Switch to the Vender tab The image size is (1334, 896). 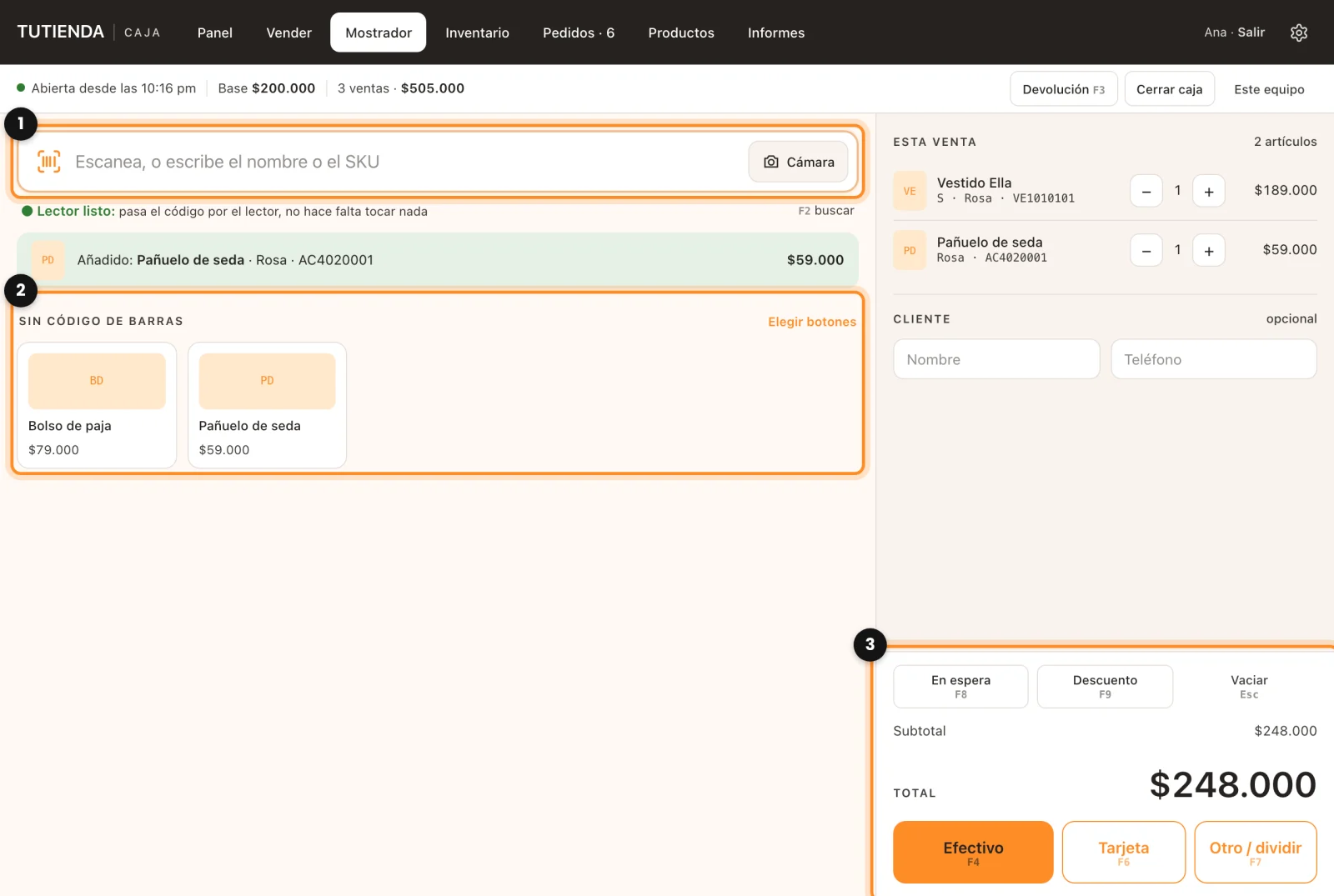[x=288, y=33]
